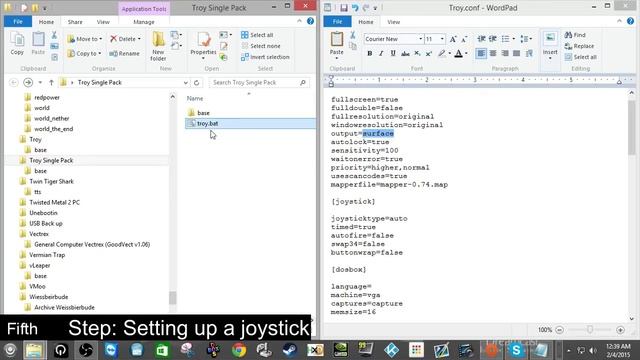This screenshot has height=360, width=640.
Task: Zoom in with WordPad plus button
Action: pos(620,330)
